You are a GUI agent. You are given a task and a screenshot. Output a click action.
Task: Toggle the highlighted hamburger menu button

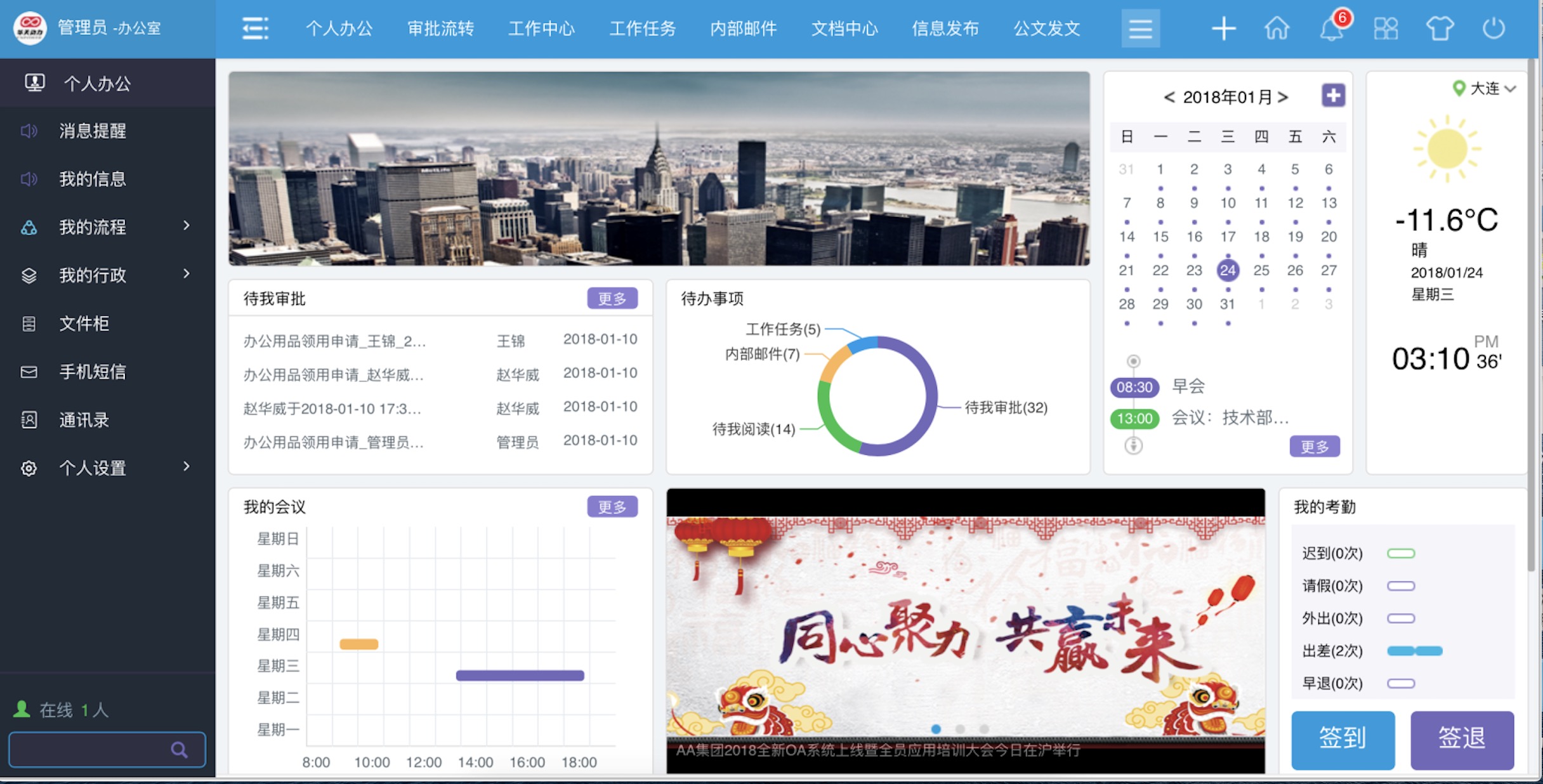coord(1140,29)
